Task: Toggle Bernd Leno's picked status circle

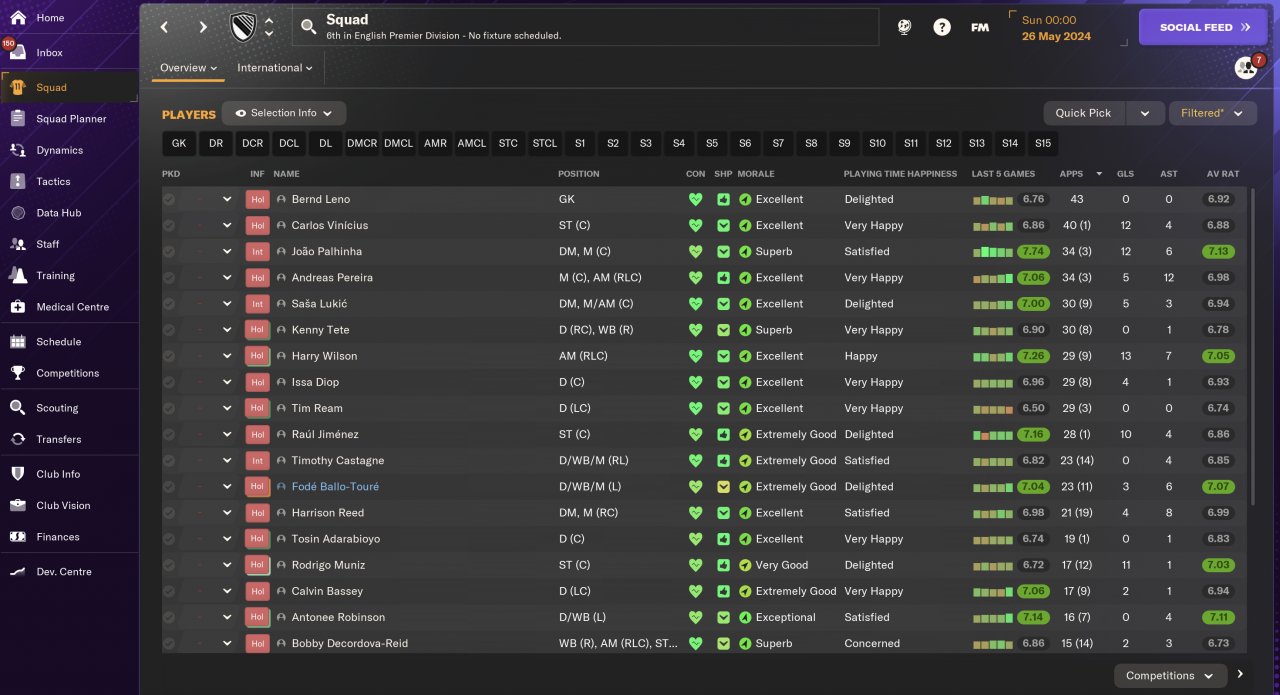Action: click(169, 199)
